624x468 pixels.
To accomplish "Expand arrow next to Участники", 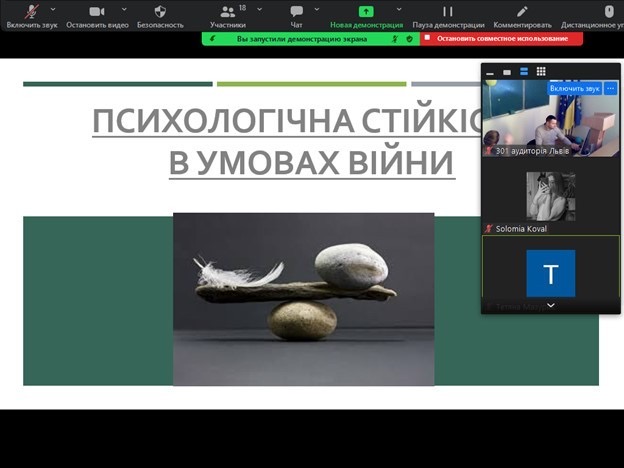I will tap(259, 8).
